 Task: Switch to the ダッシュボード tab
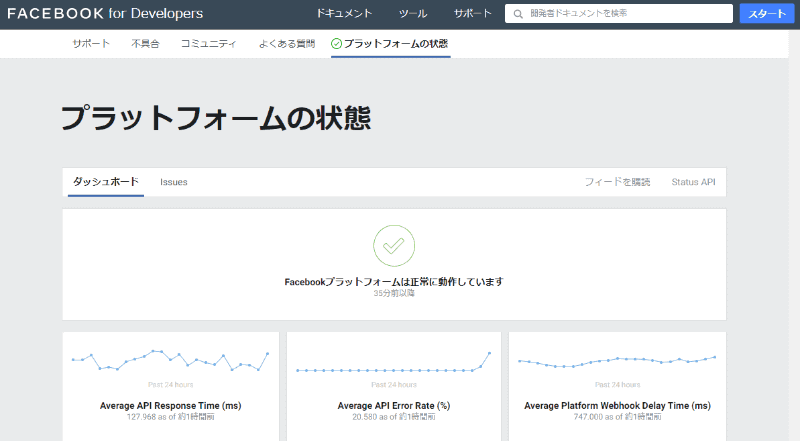(106, 182)
